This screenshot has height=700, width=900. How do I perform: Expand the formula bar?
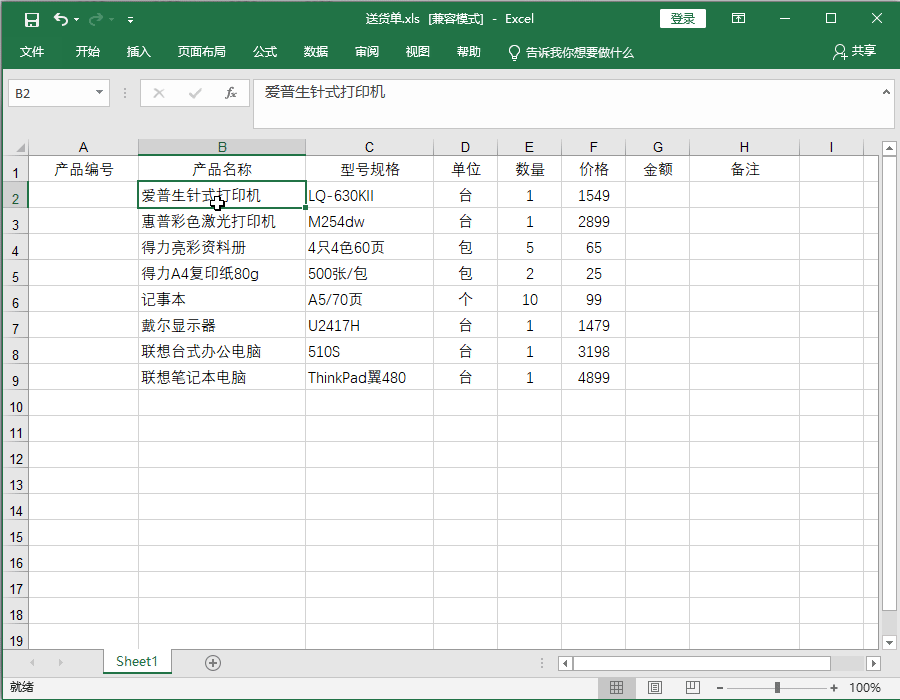tap(886, 92)
